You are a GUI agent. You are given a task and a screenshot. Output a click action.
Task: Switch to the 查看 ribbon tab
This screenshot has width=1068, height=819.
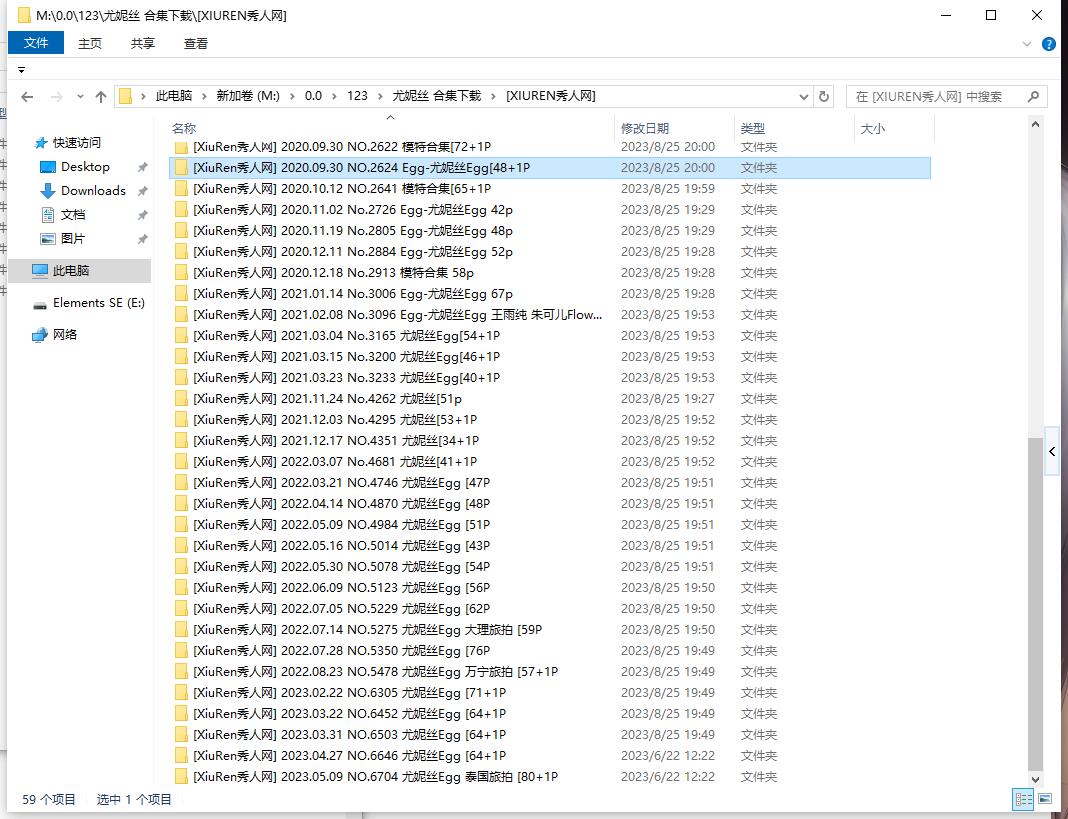[x=196, y=44]
